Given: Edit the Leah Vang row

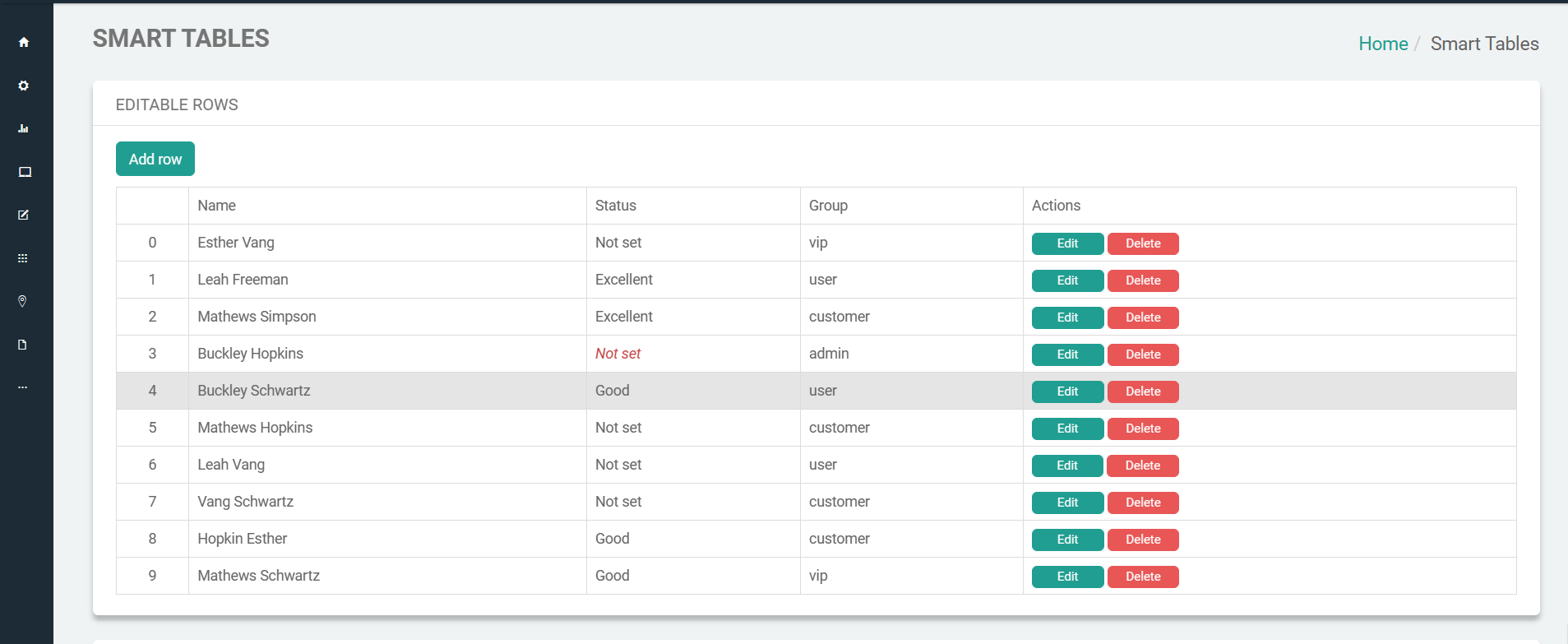Looking at the screenshot, I should click(1067, 466).
